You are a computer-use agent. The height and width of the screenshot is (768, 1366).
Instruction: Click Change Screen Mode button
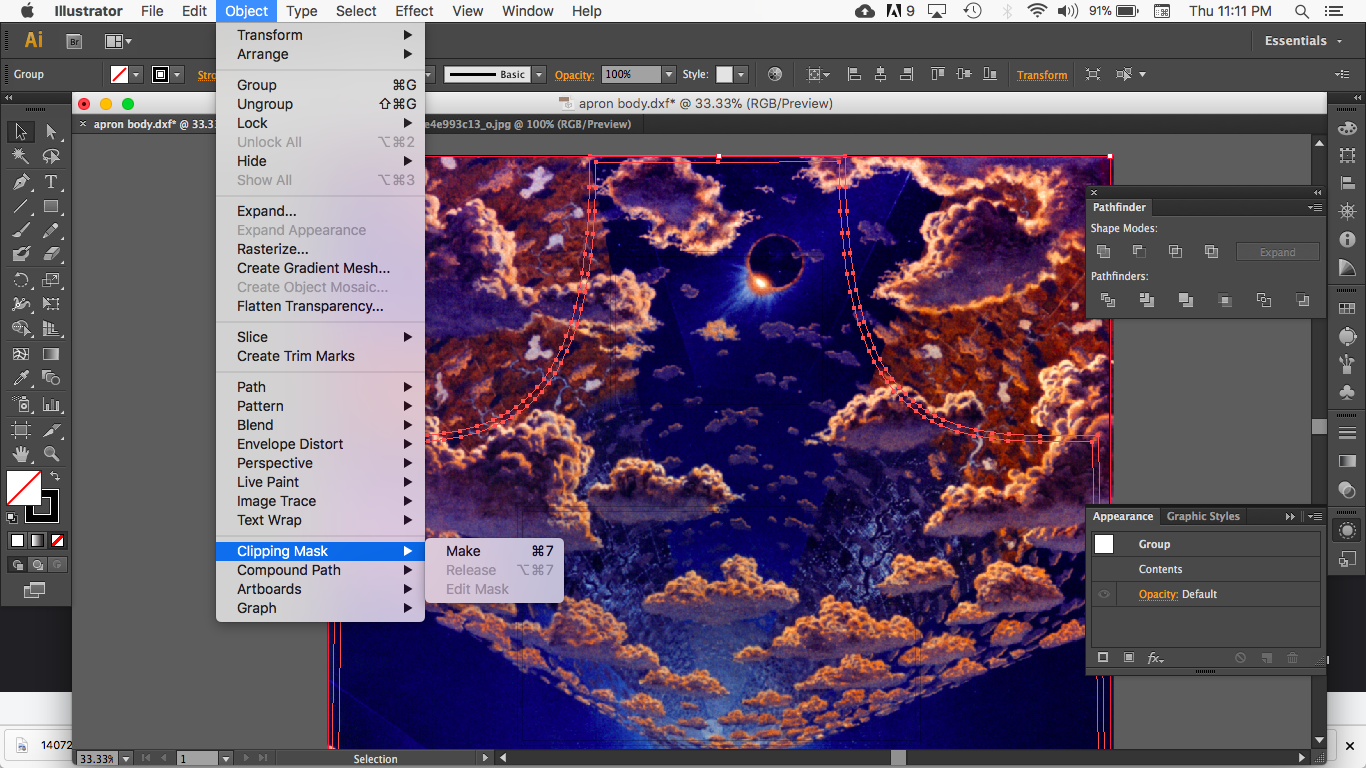(x=34, y=591)
